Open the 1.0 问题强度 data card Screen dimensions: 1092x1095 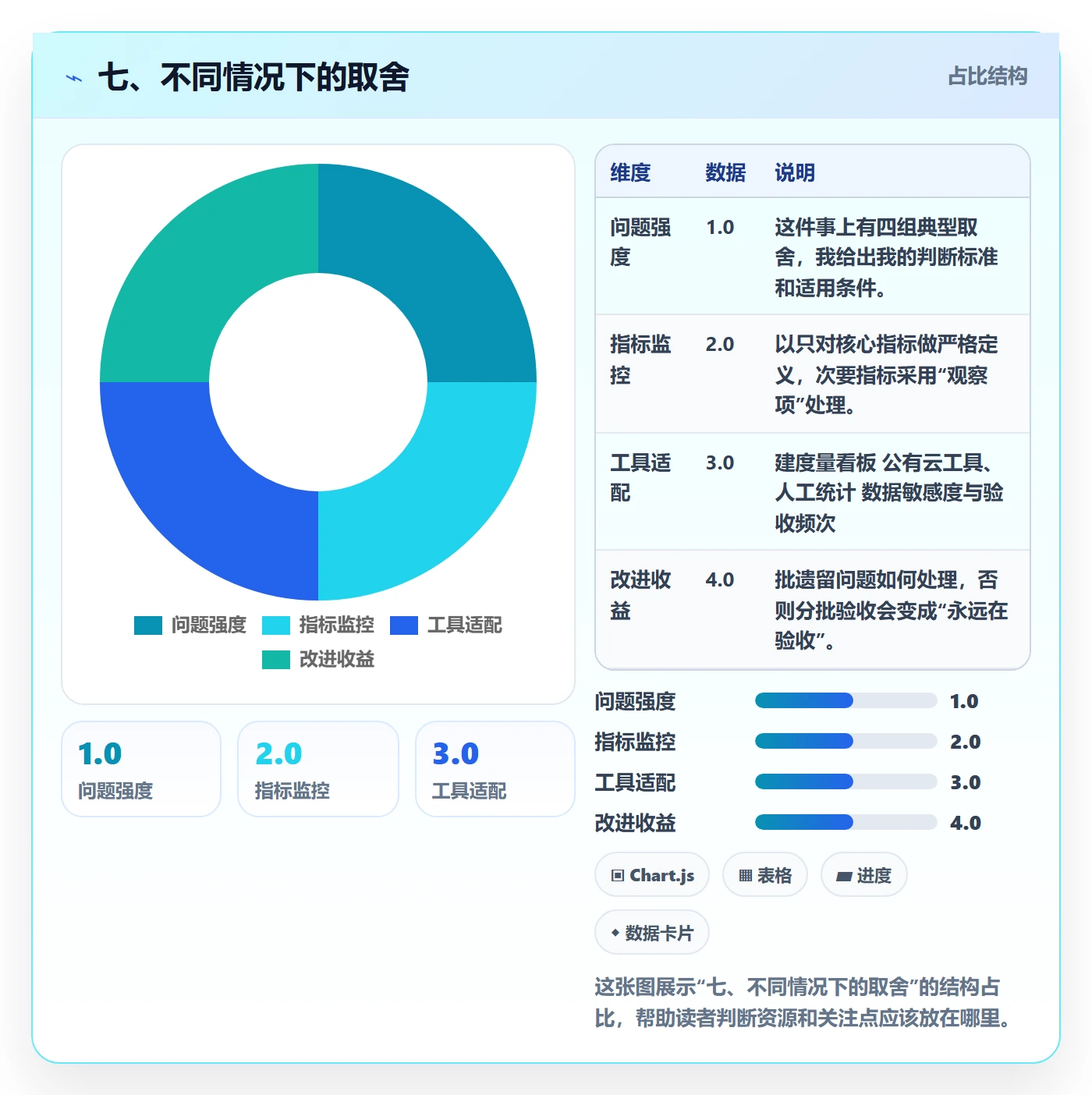(141, 769)
